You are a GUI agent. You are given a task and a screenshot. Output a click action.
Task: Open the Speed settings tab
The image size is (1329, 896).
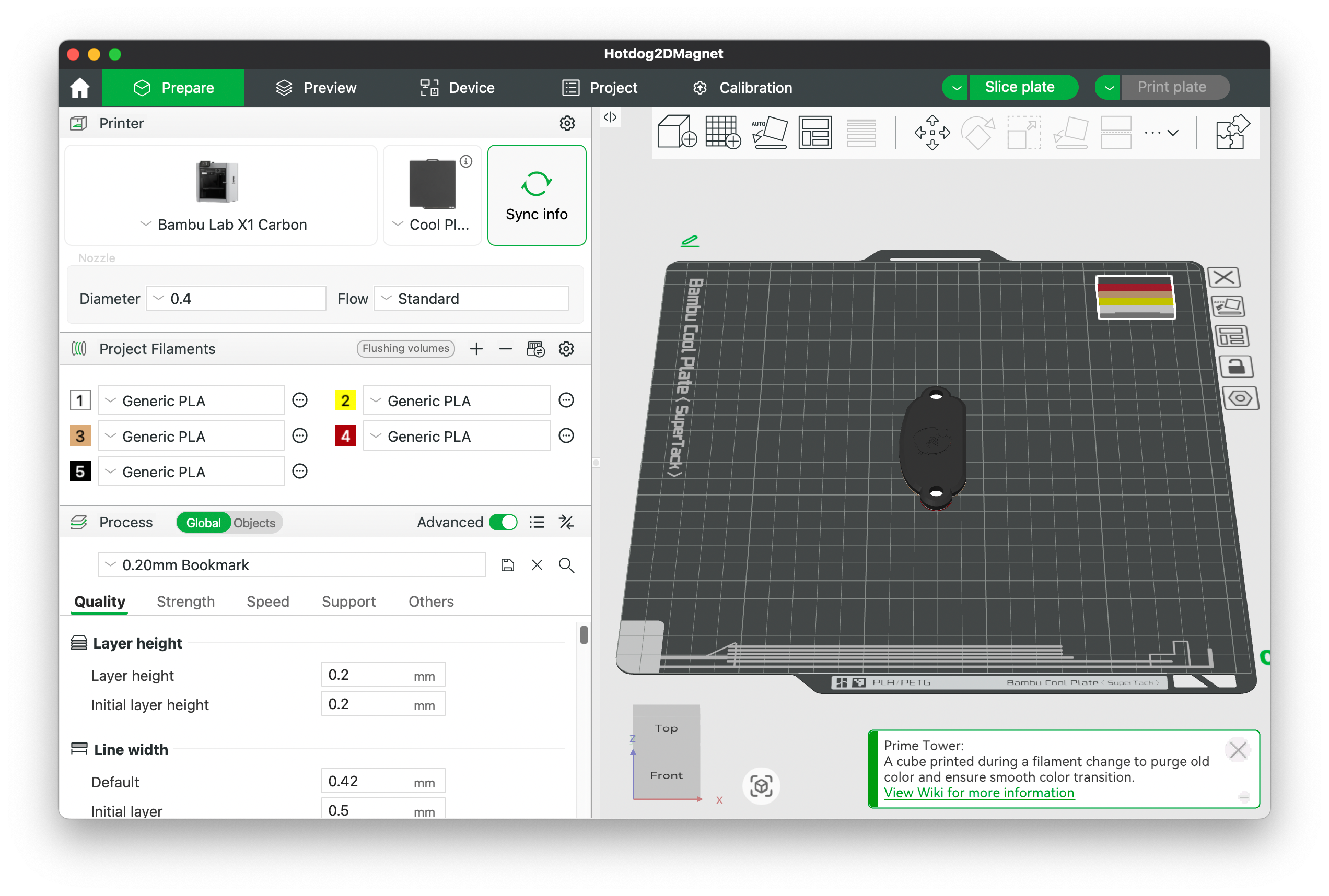click(x=267, y=602)
